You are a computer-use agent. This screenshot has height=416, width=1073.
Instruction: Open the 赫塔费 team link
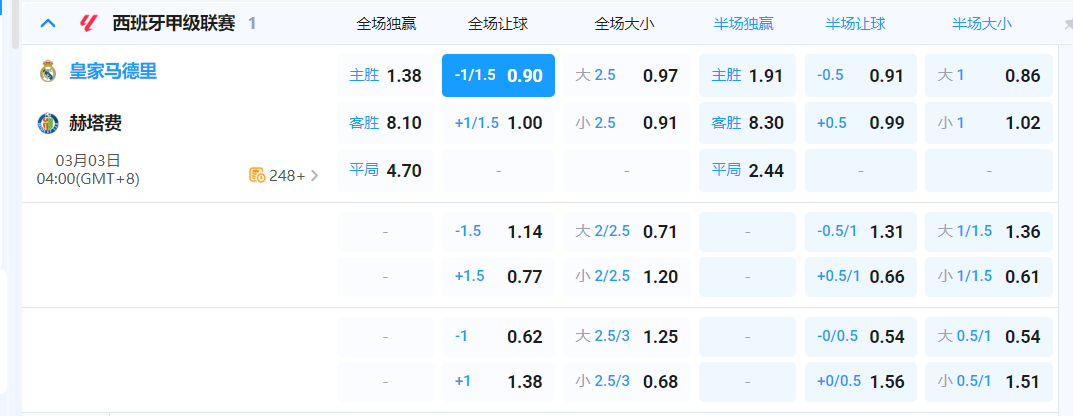[96, 124]
